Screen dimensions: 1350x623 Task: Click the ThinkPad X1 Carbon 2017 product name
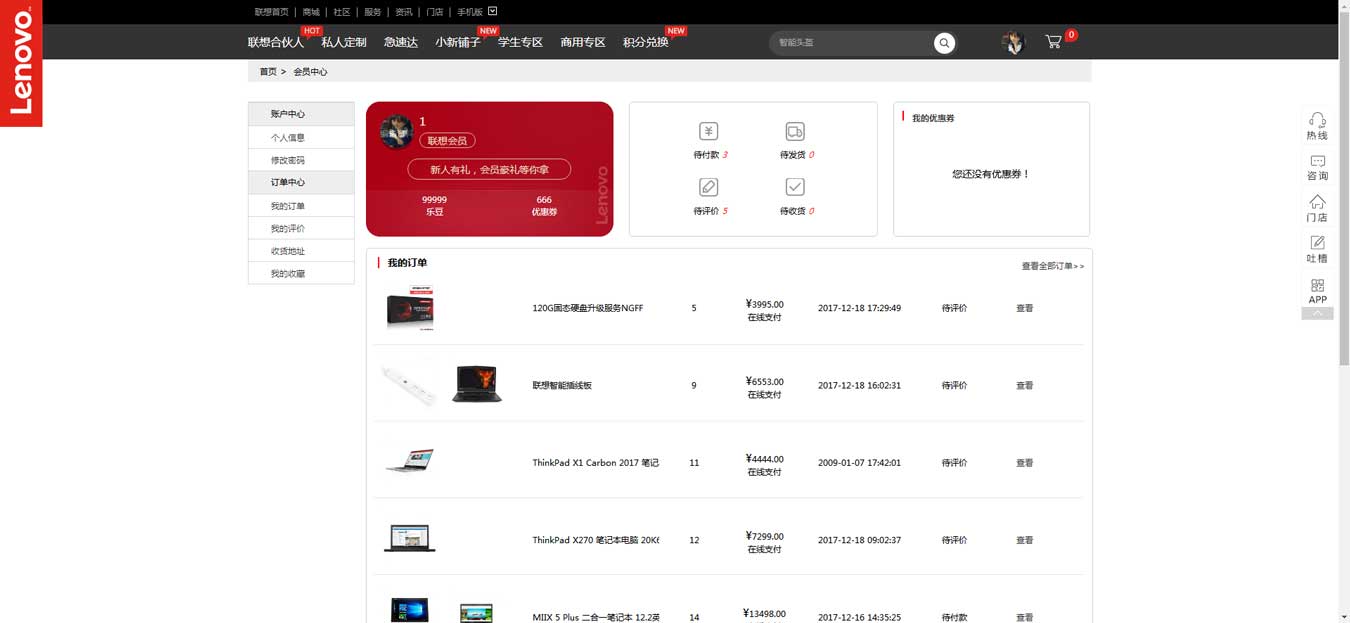pos(595,463)
